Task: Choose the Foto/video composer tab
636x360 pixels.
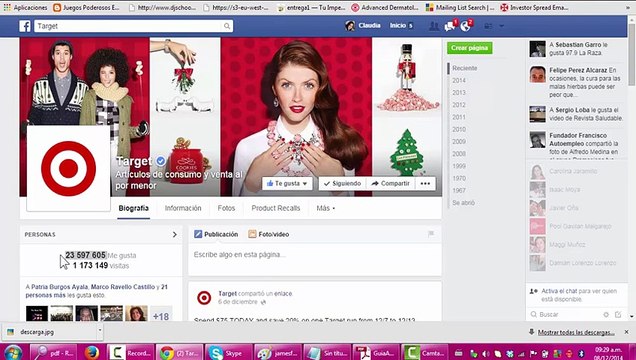Action: point(269,234)
